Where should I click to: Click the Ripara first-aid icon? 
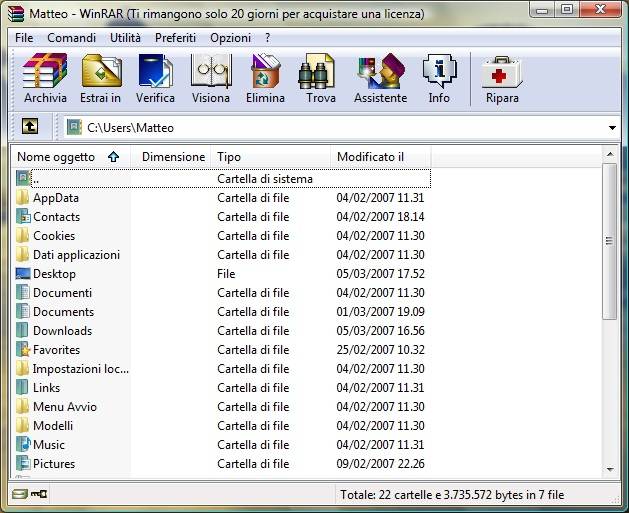[502, 72]
